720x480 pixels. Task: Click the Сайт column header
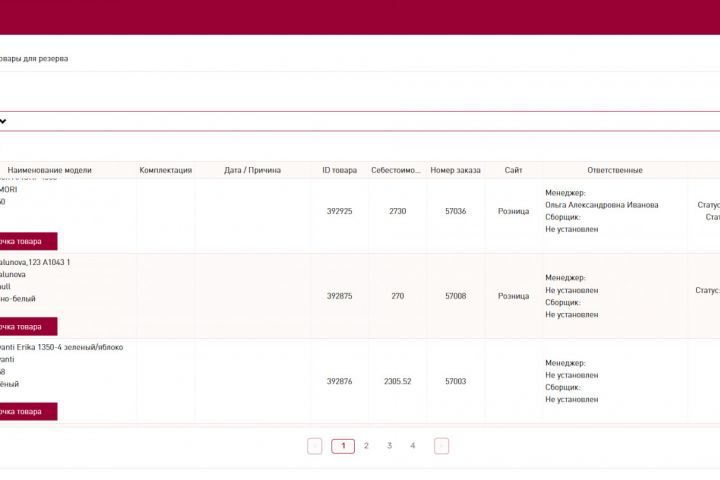(x=513, y=170)
